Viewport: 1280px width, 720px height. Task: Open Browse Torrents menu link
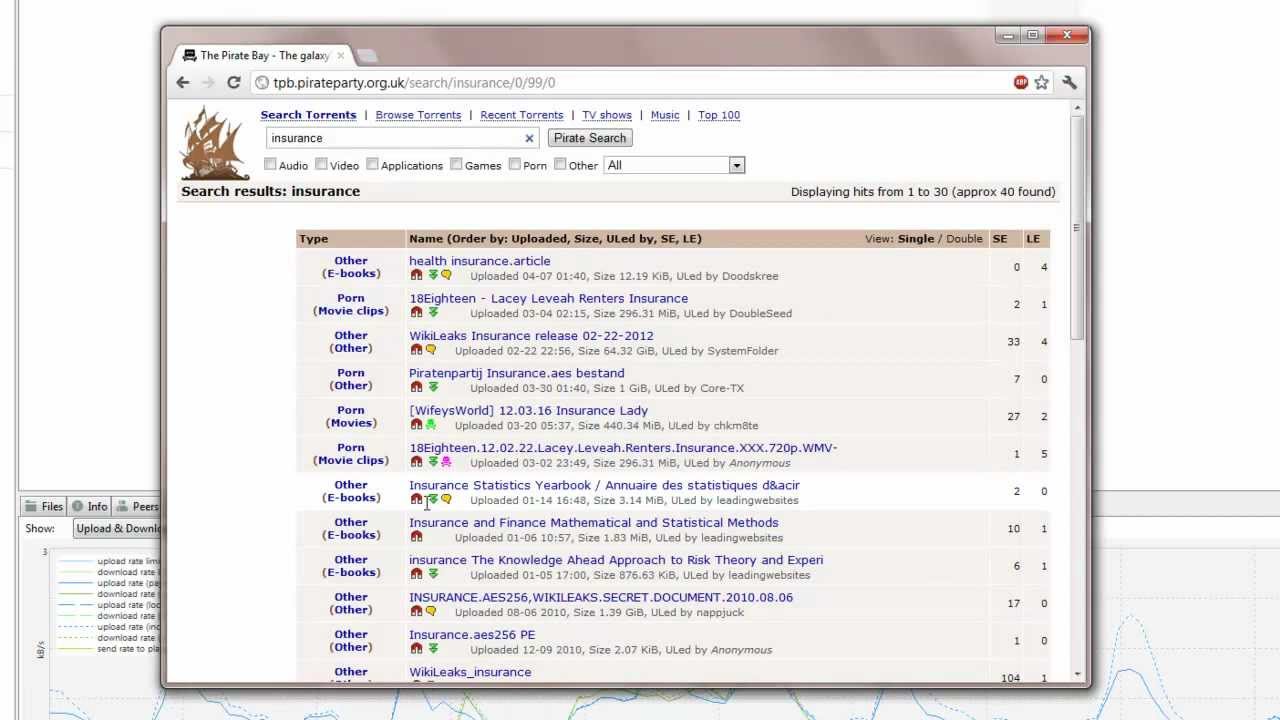tap(418, 115)
